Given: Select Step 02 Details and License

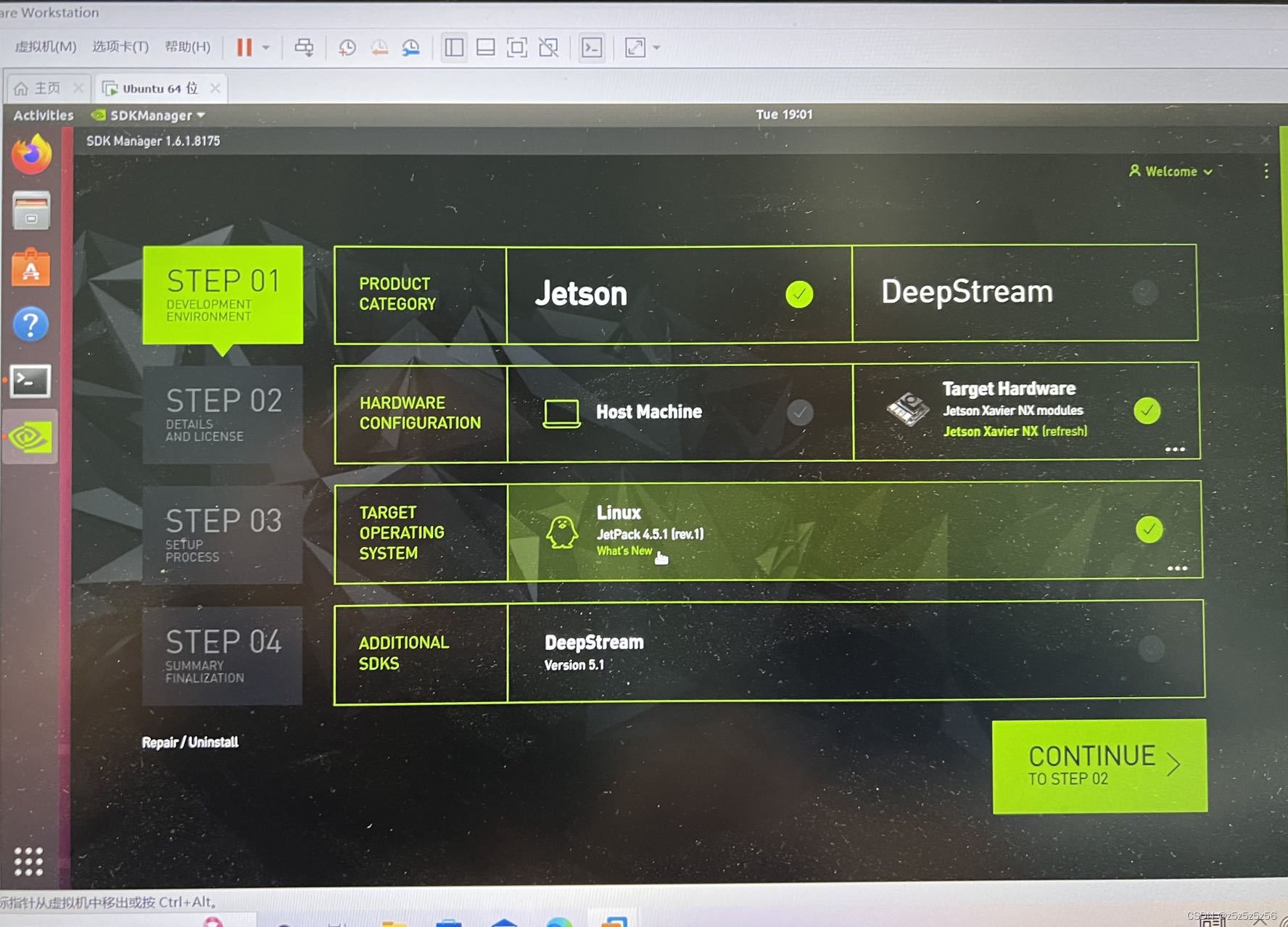Looking at the screenshot, I should coord(223,415).
